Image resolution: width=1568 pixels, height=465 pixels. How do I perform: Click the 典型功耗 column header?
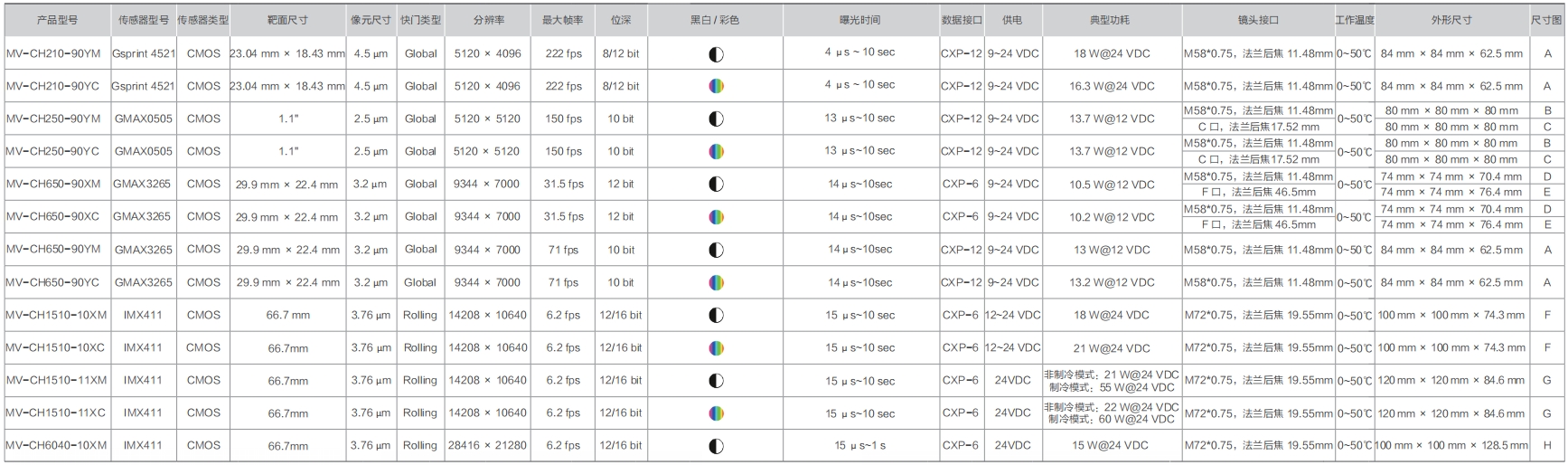pyautogui.click(x=1110, y=20)
